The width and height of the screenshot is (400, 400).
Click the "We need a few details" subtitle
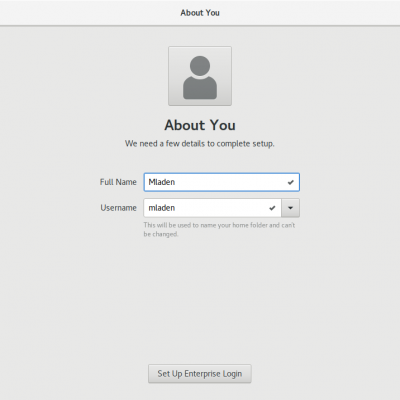200,144
